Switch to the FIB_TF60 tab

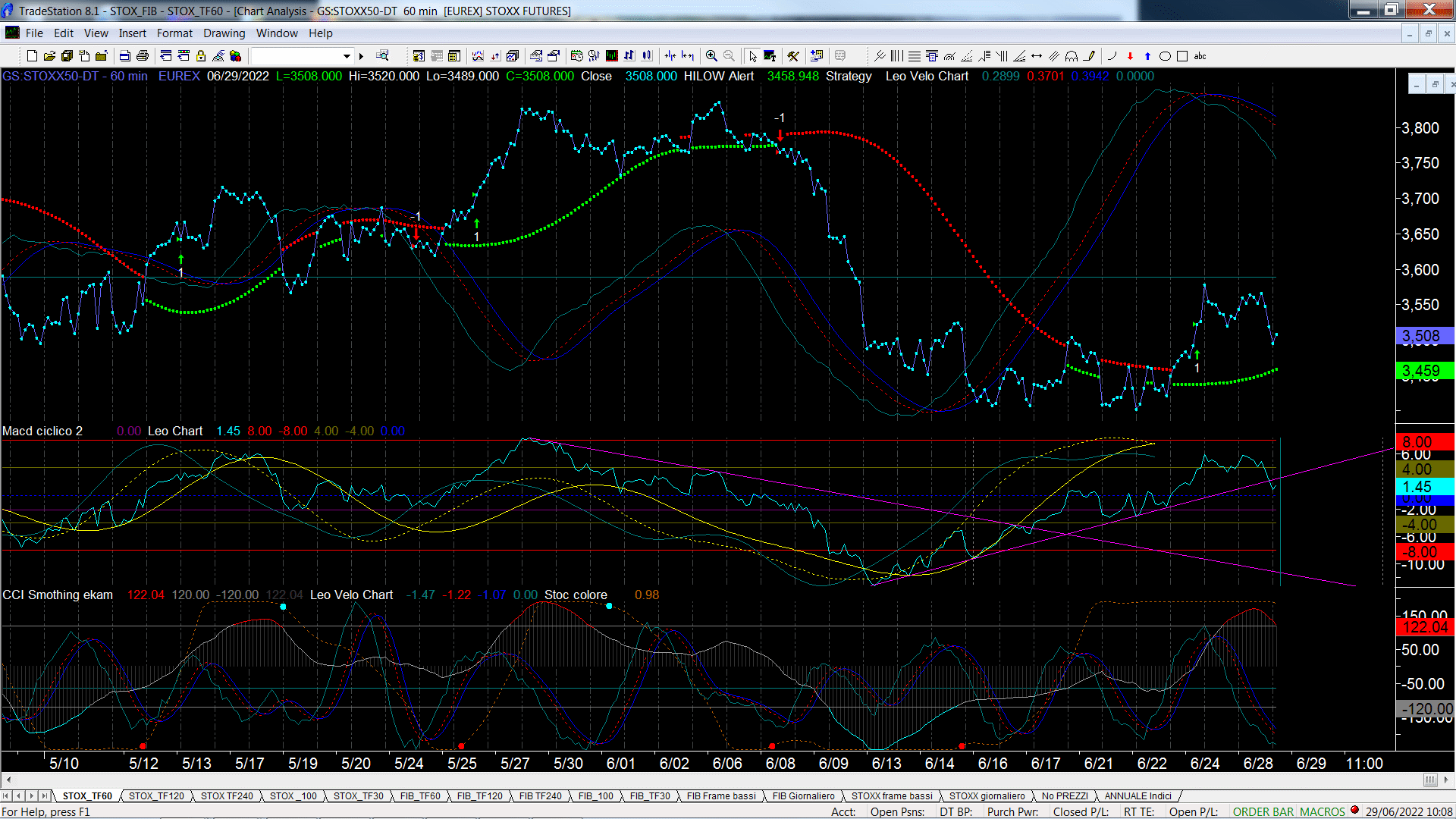[420, 795]
